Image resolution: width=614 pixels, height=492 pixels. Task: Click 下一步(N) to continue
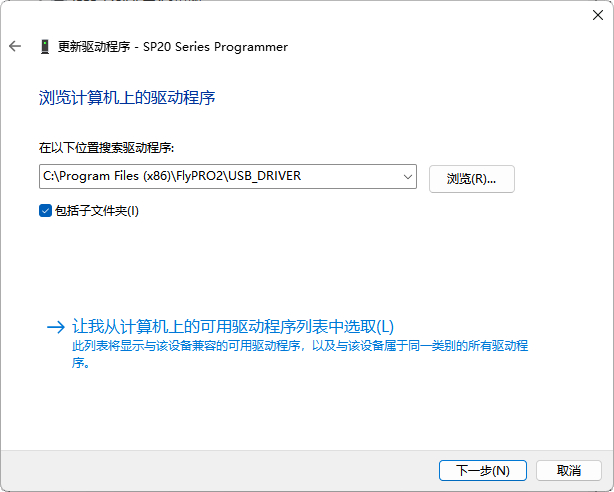tap(482, 470)
